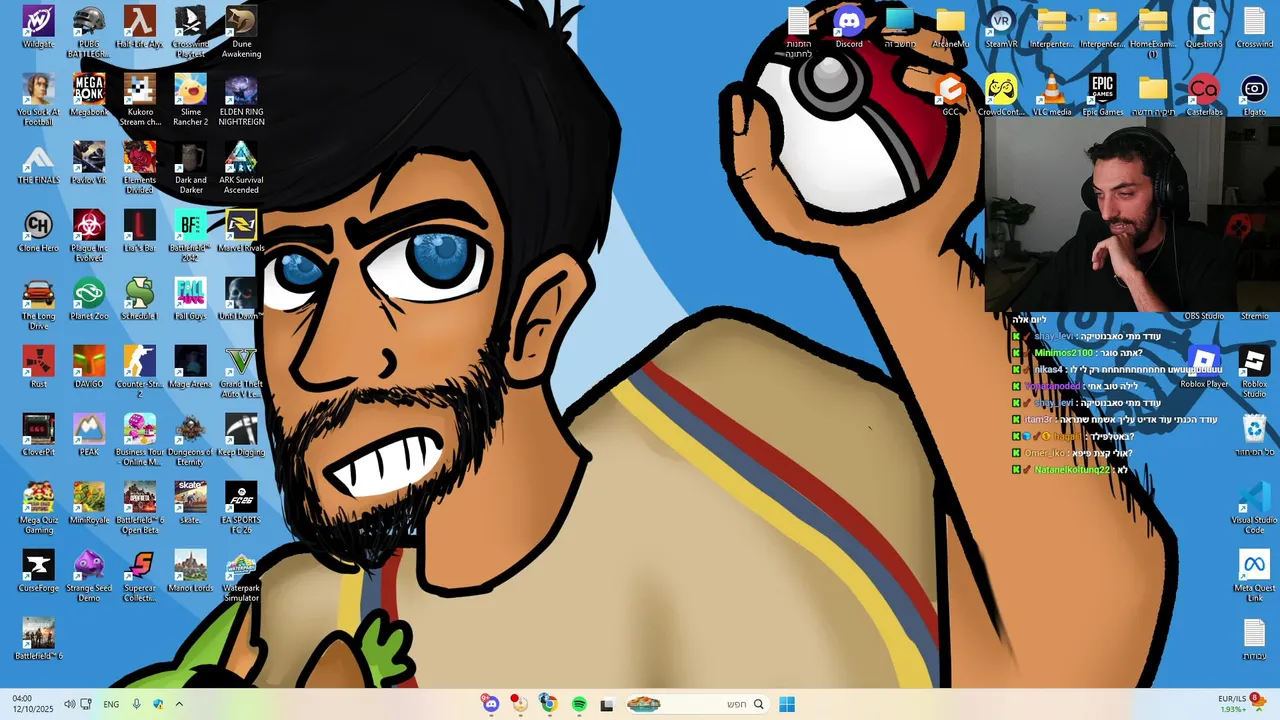This screenshot has width=1280, height=720.
Task: Open the Marvel Rivals shortcut
Action: pos(241,231)
